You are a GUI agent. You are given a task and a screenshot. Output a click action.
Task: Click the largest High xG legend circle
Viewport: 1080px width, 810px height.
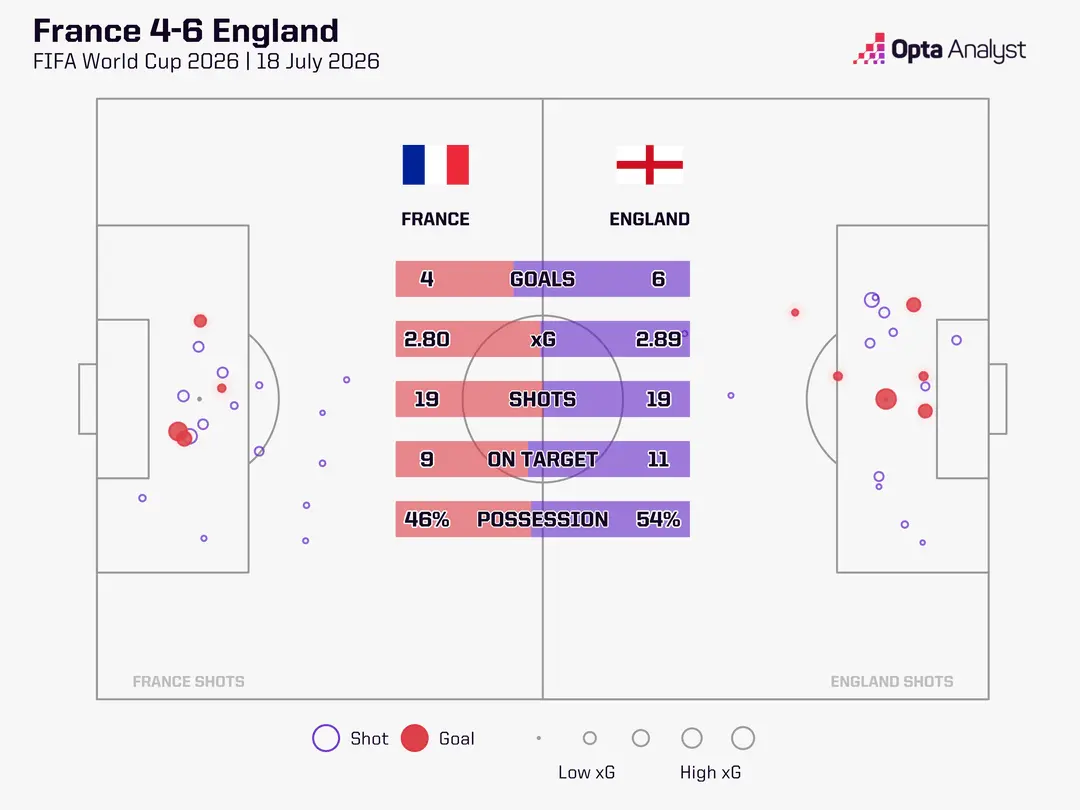742,738
